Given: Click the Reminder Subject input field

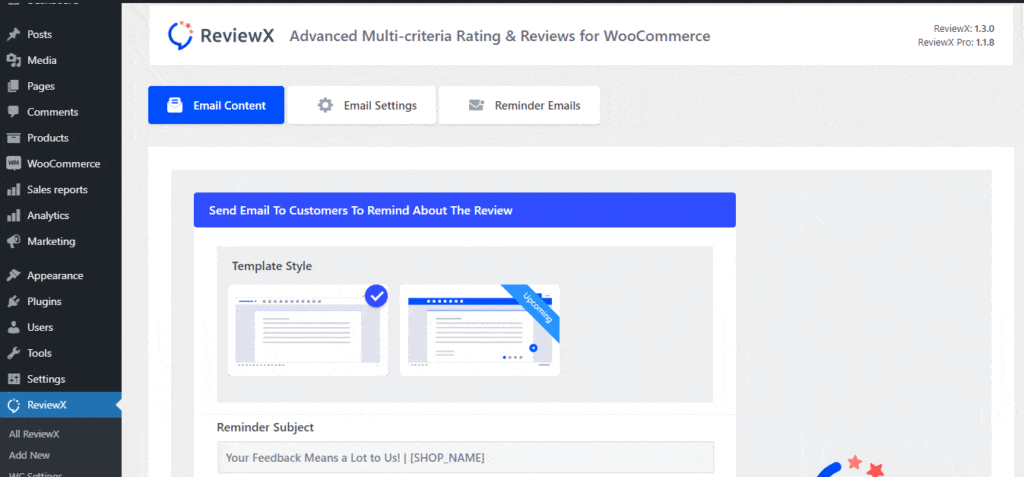Looking at the screenshot, I should click(x=465, y=457).
